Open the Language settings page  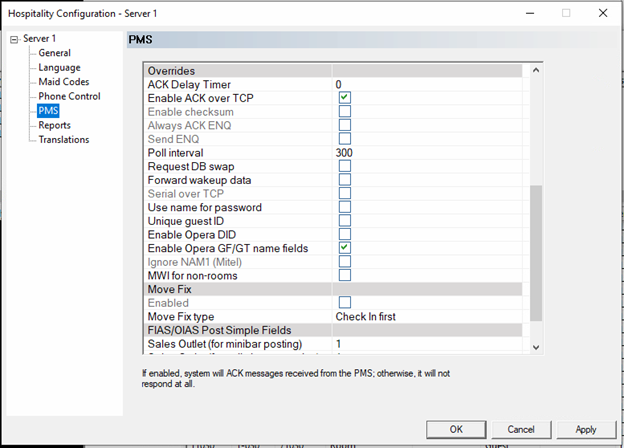point(59,68)
